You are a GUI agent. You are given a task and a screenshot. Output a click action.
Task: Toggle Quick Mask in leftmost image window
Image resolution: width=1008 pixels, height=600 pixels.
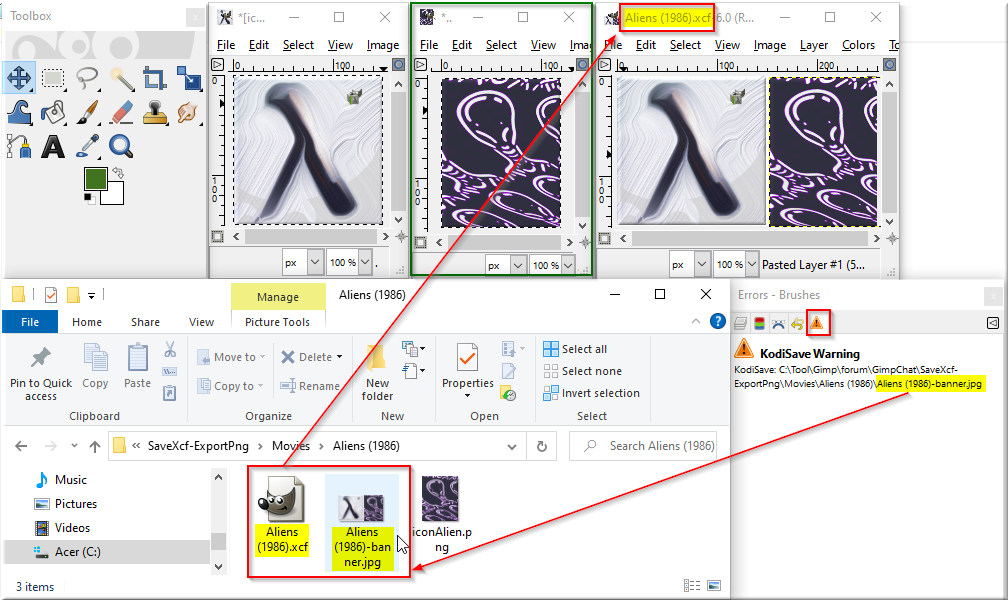(217, 237)
